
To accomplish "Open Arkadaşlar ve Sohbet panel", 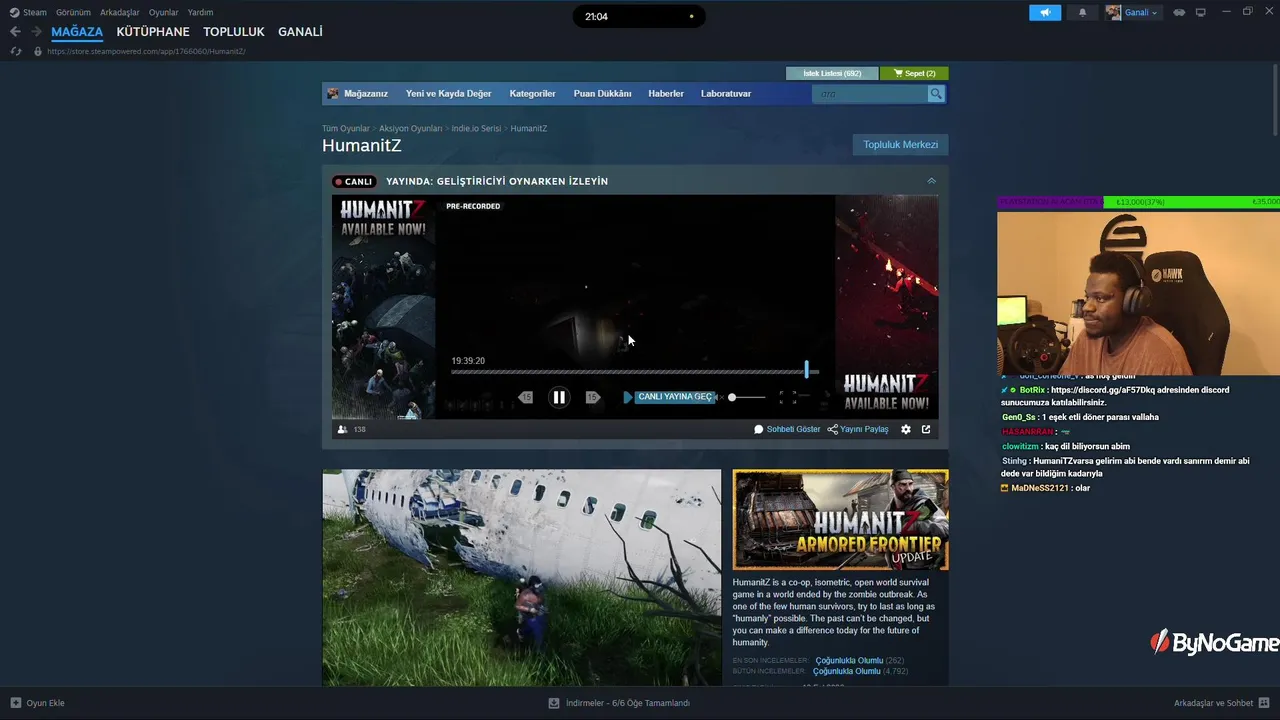I will pos(1222,703).
